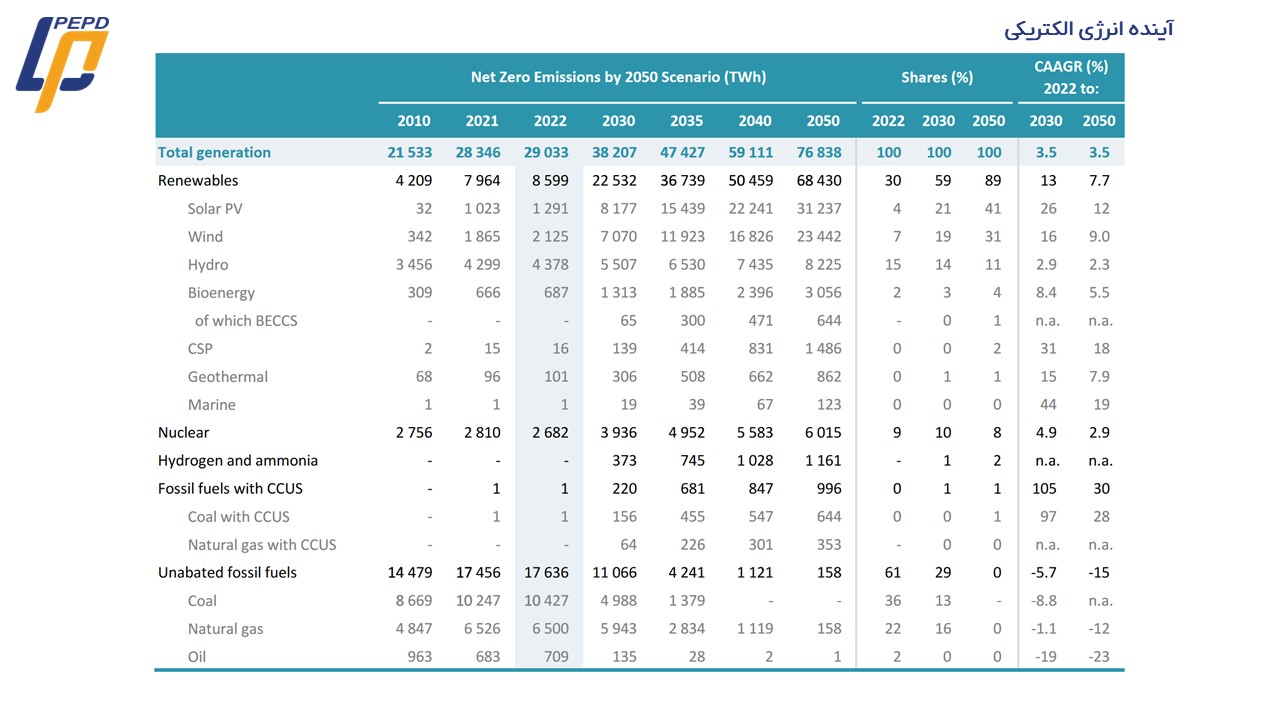Click the Renewables row label
Screen dimensions: 1280x720
(x=198, y=180)
